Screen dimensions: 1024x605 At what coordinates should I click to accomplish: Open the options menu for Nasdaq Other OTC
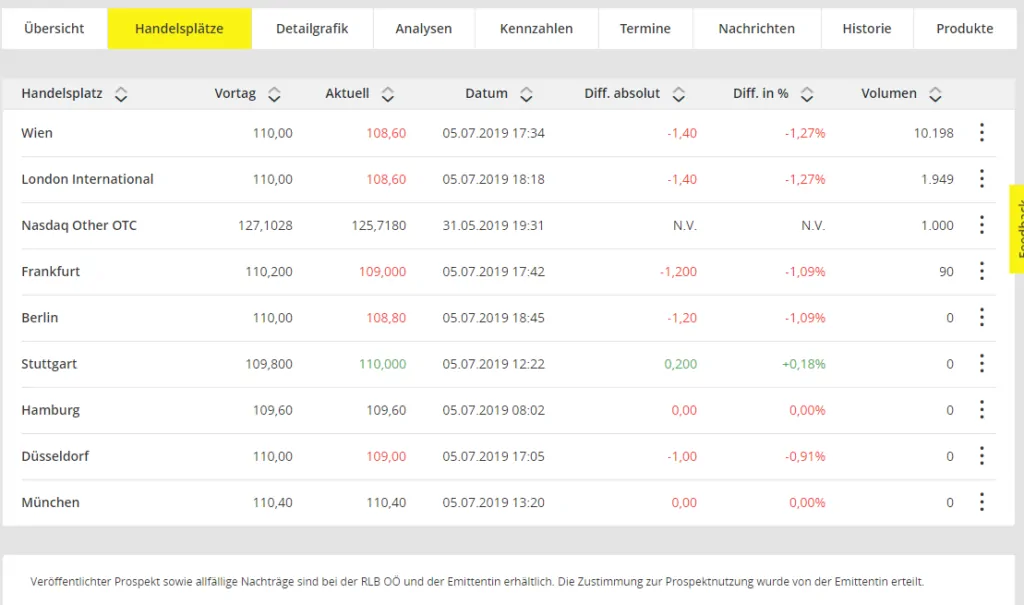982,225
